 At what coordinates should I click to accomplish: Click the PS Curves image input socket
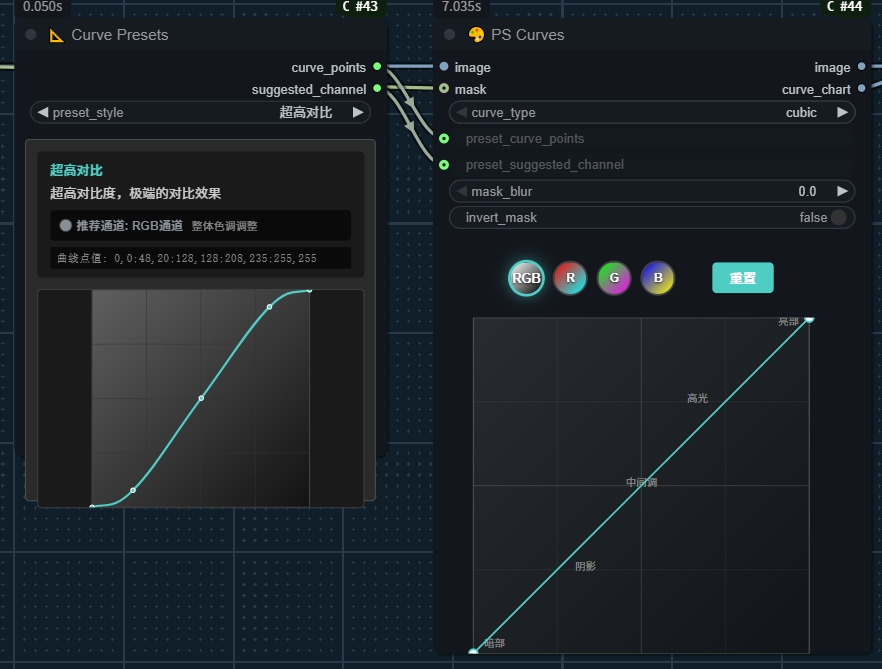444,66
